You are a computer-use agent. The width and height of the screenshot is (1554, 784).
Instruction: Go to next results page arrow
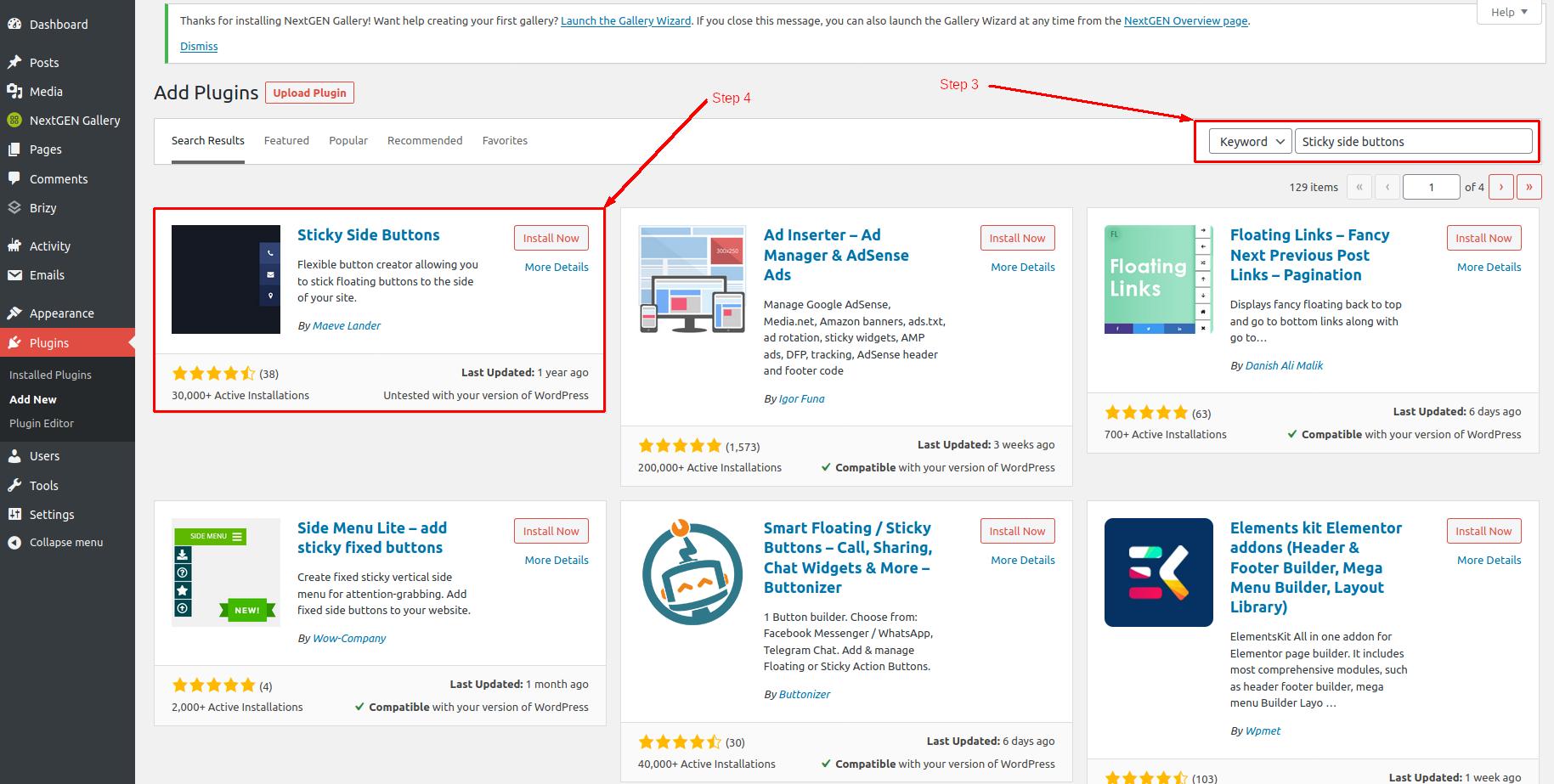pyautogui.click(x=1500, y=187)
